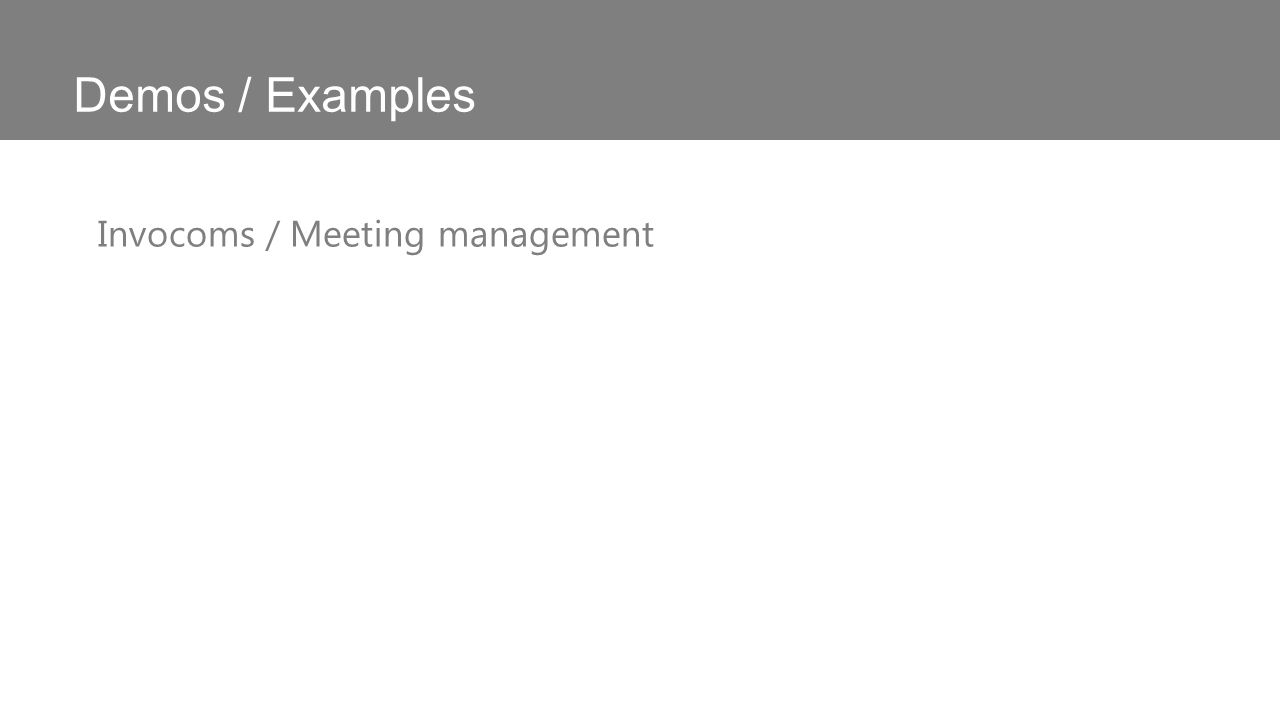Screen dimensions: 1280x720
Task: Select the word "Invocoms" in the body
Action: tap(176, 234)
